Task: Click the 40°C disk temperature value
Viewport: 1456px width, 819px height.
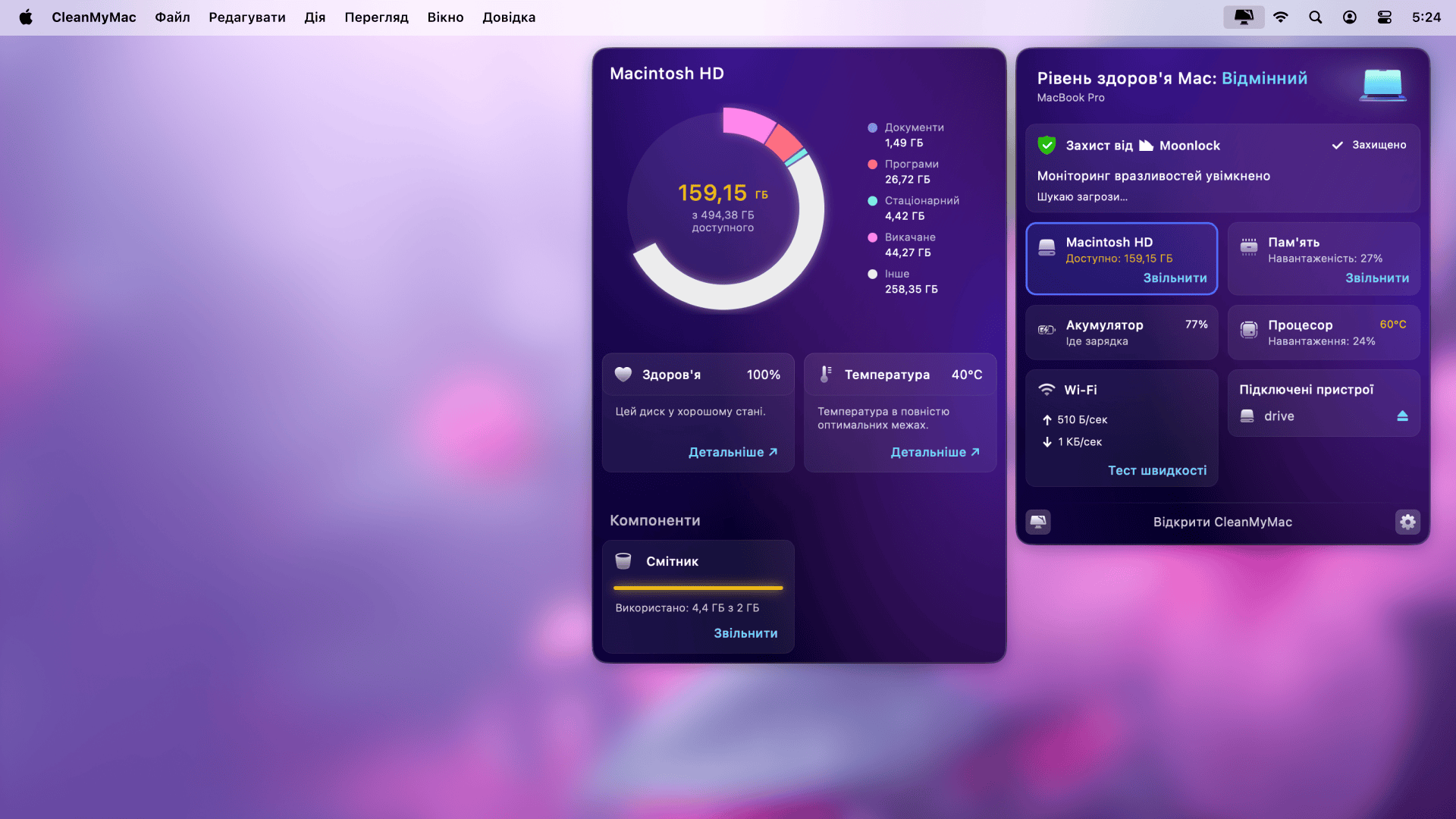Action: [x=967, y=375]
